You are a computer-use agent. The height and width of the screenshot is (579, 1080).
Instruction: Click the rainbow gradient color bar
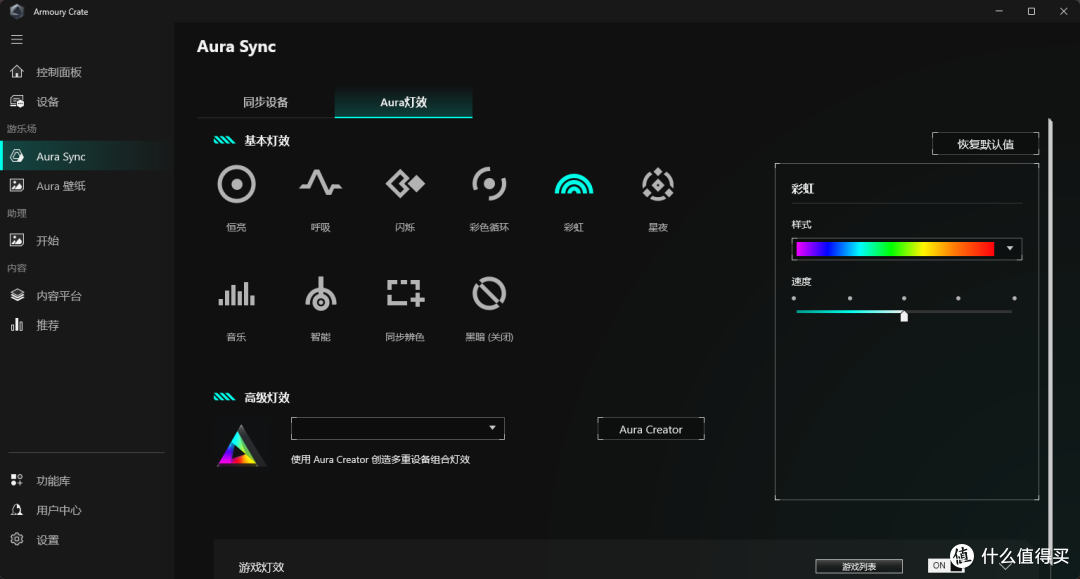tap(895, 249)
